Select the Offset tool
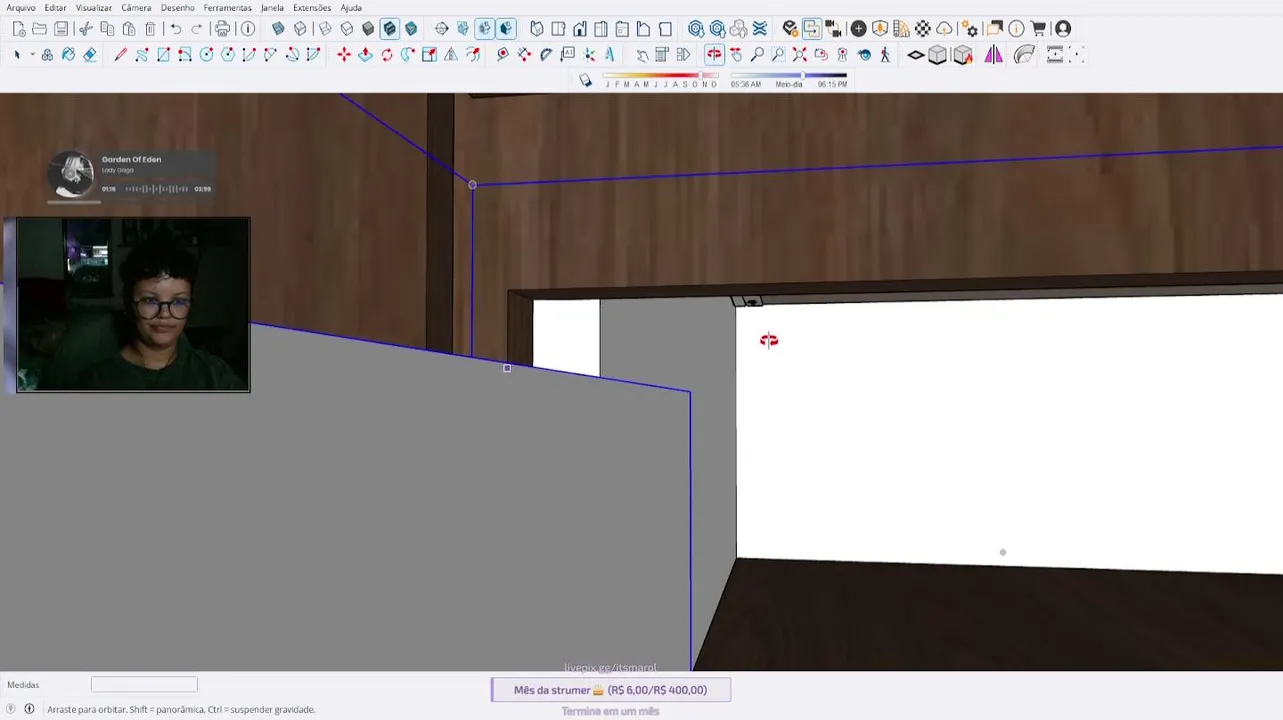 (x=473, y=55)
